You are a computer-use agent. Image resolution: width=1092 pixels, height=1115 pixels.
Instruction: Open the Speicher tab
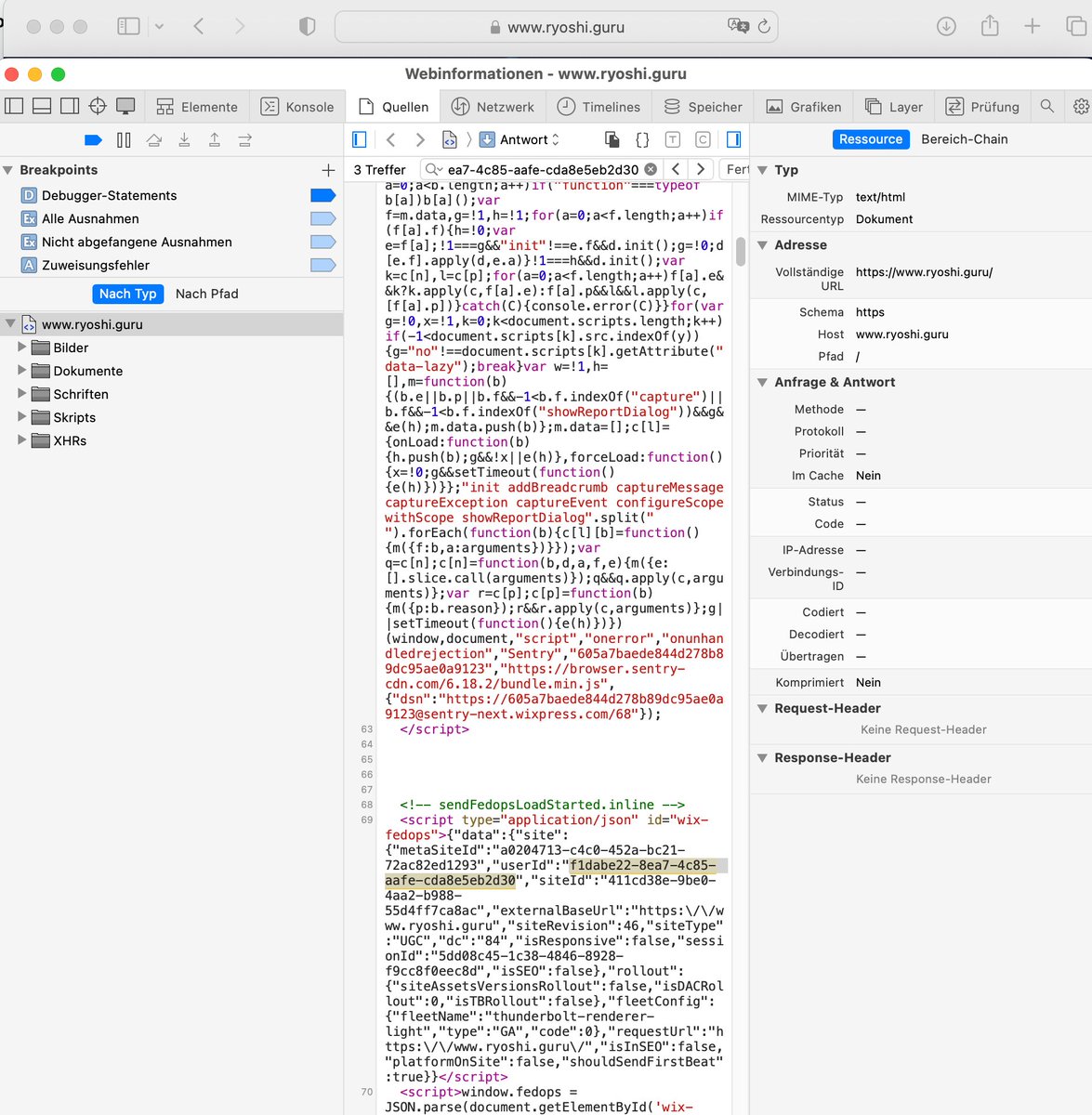click(703, 107)
